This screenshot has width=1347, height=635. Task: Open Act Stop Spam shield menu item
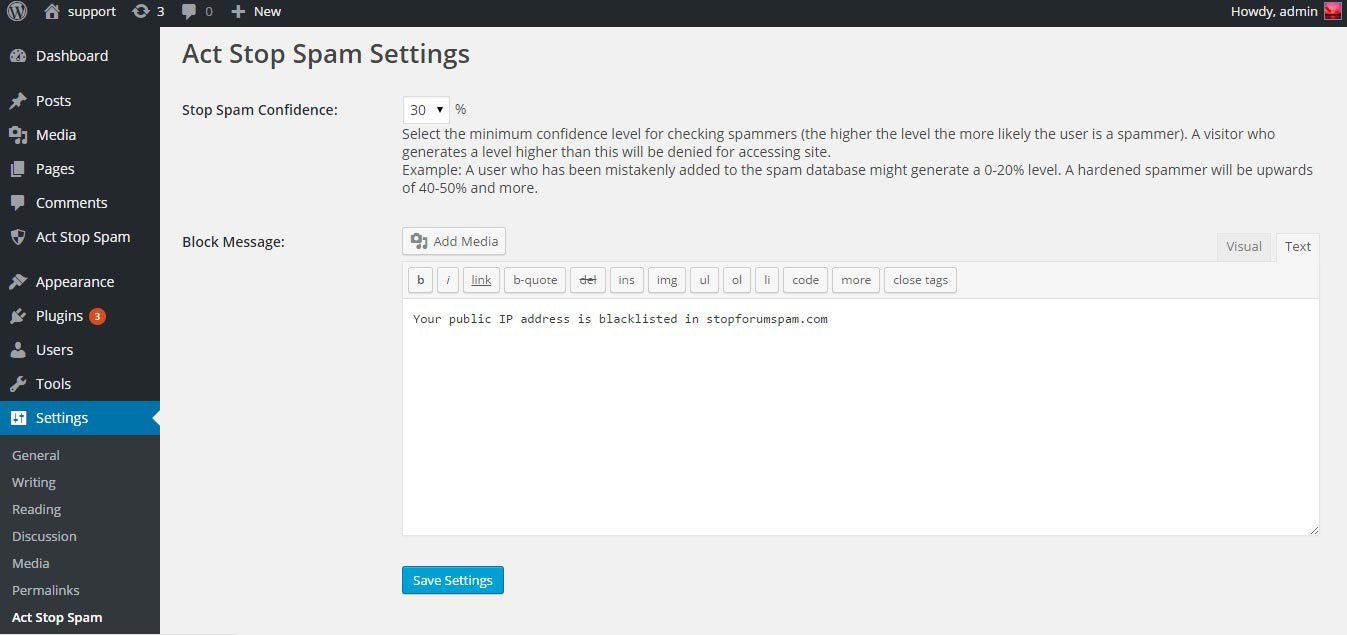[x=80, y=237]
